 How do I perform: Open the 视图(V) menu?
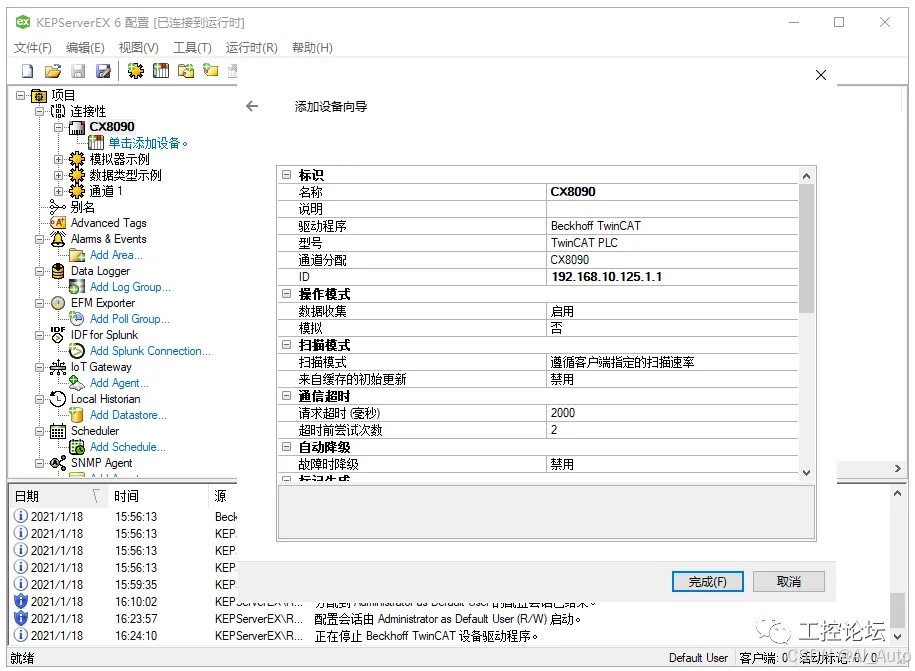coord(139,48)
